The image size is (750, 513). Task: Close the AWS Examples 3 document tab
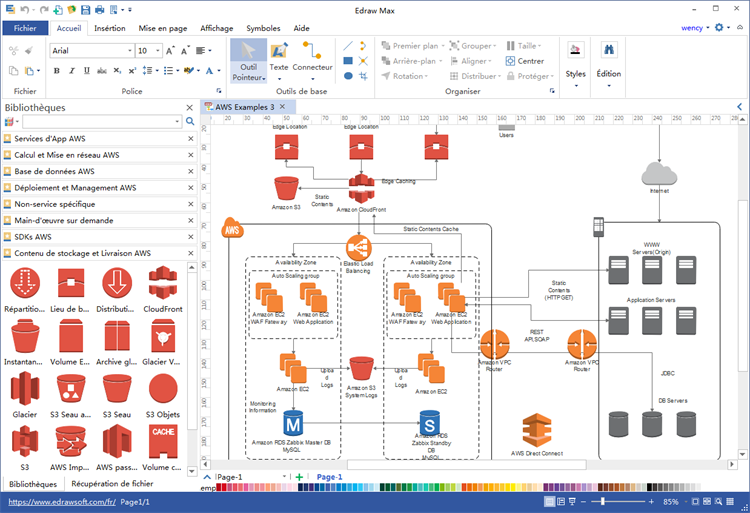click(283, 107)
